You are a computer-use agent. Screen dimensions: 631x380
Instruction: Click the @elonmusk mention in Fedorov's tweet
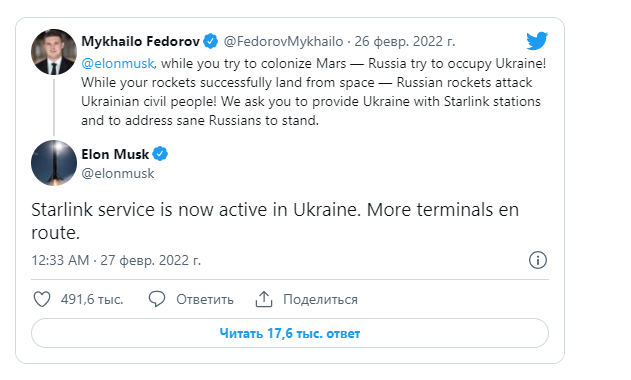point(118,63)
